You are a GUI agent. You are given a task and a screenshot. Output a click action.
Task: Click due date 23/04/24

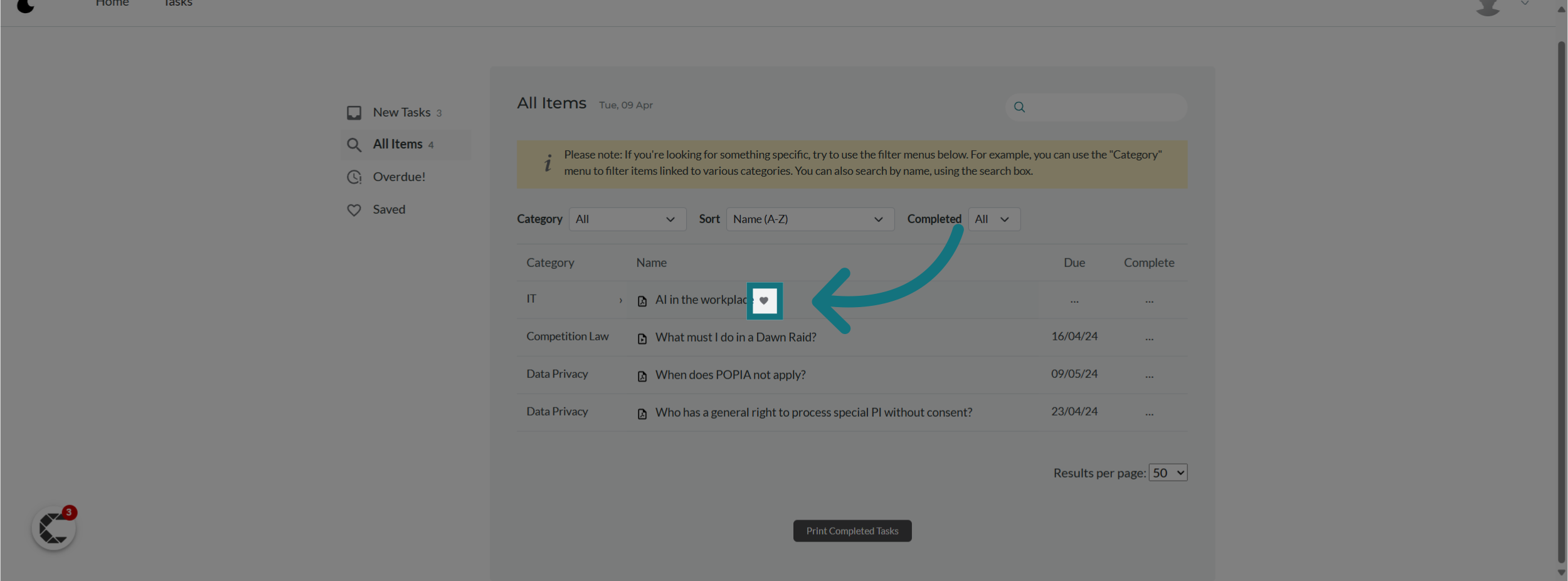click(x=1074, y=412)
